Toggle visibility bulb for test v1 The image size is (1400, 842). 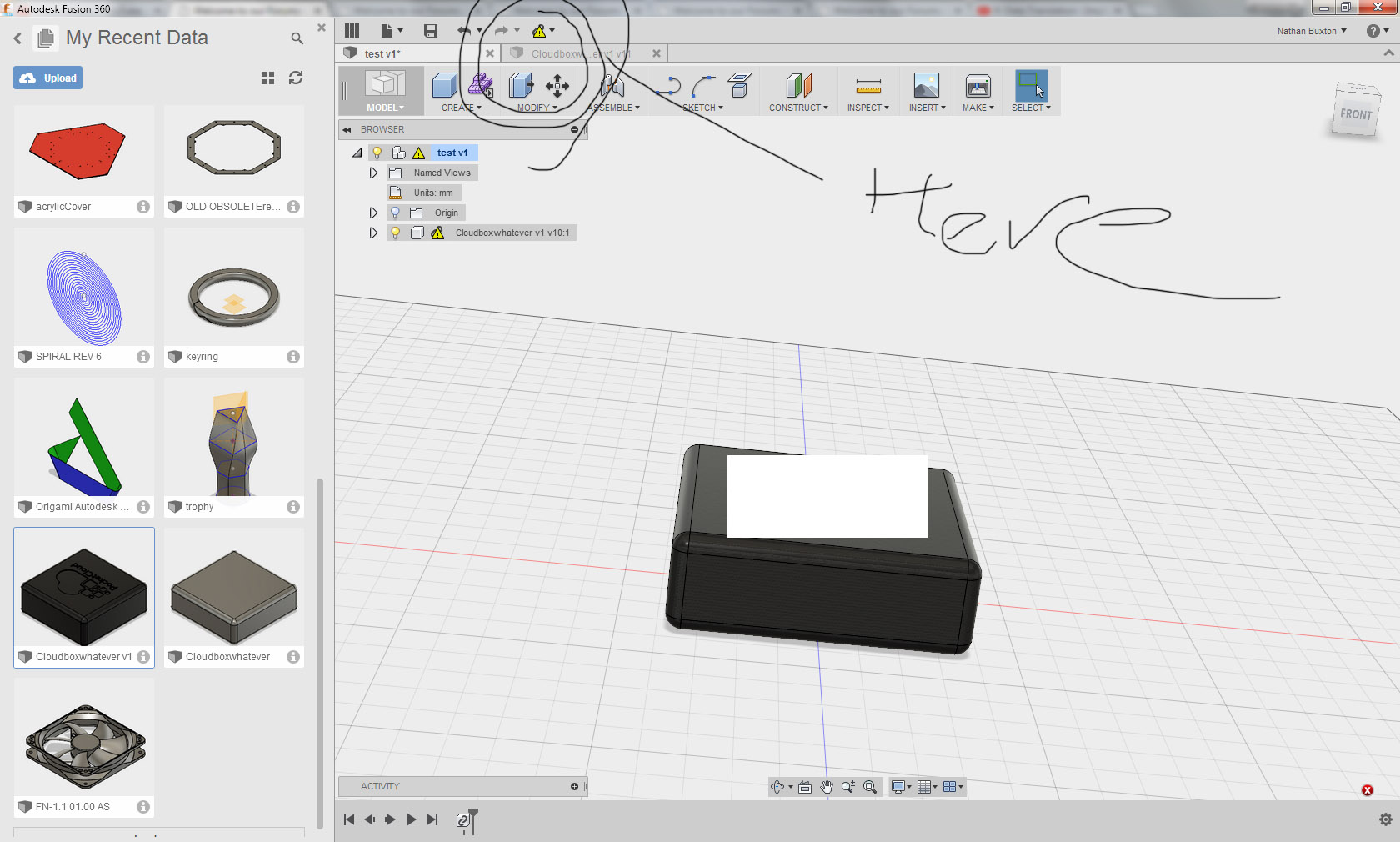[377, 153]
